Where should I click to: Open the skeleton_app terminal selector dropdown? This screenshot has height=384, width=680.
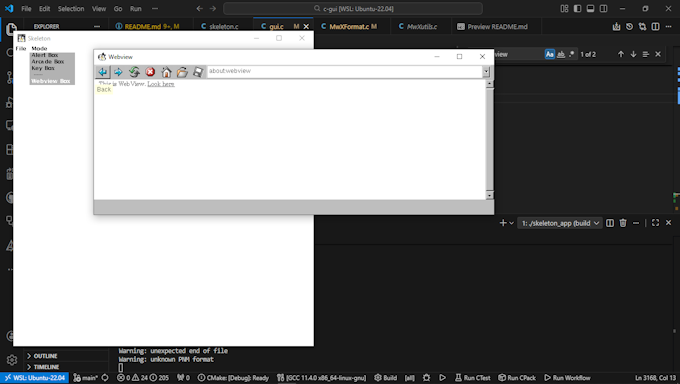coord(559,223)
